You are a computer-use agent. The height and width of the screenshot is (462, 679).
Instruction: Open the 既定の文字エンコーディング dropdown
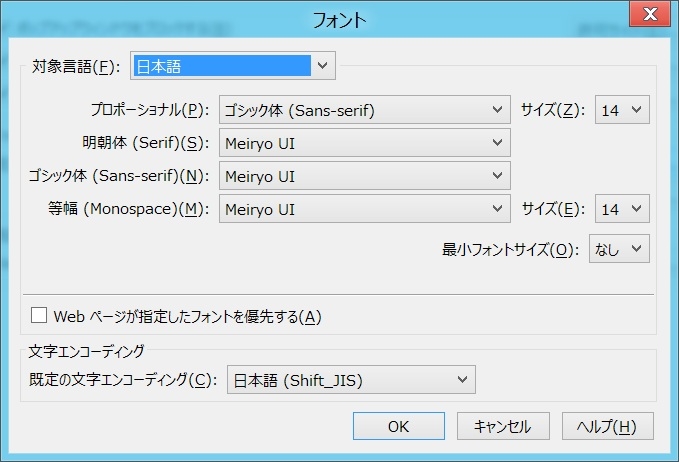coord(462,380)
